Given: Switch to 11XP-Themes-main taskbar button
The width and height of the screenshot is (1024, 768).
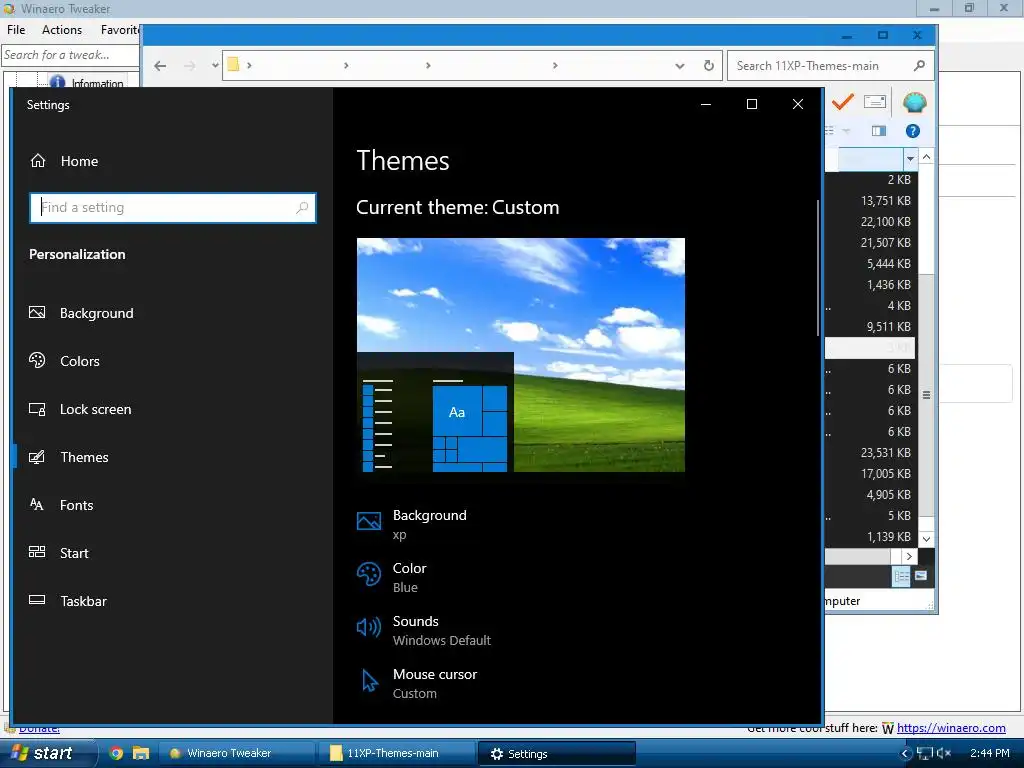Looking at the screenshot, I should click(397, 754).
